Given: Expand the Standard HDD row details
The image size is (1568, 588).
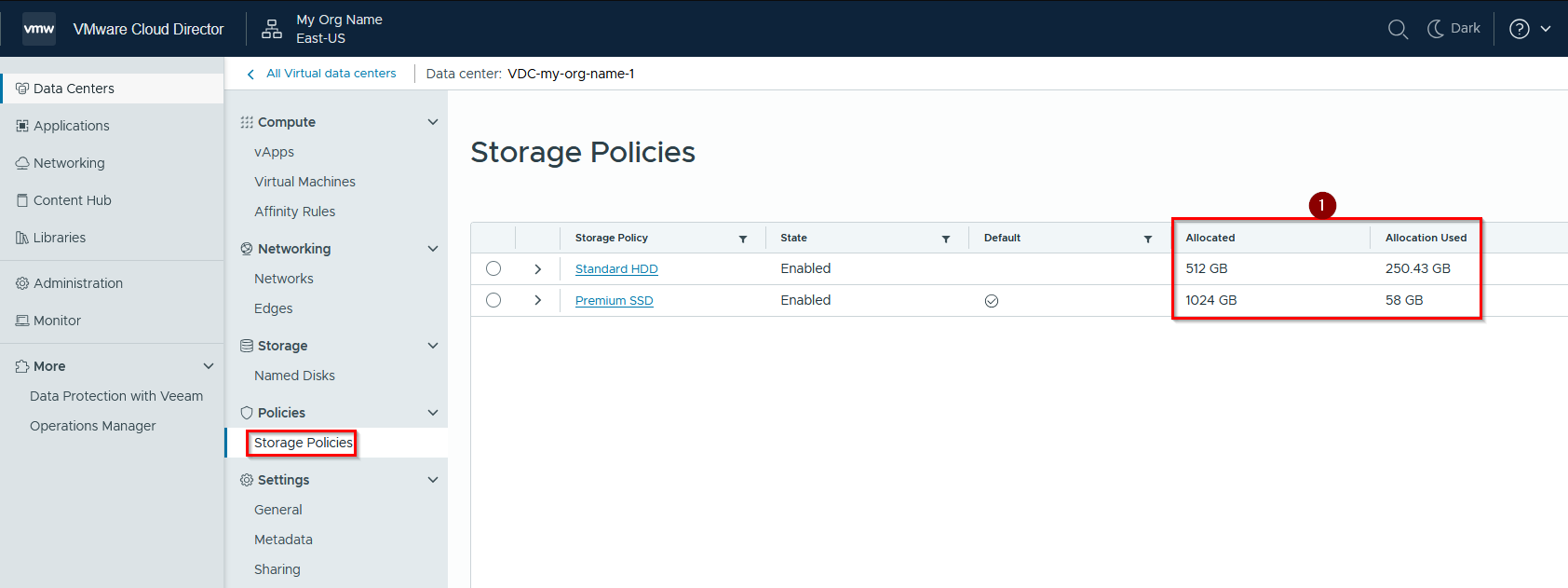Looking at the screenshot, I should tap(538, 268).
